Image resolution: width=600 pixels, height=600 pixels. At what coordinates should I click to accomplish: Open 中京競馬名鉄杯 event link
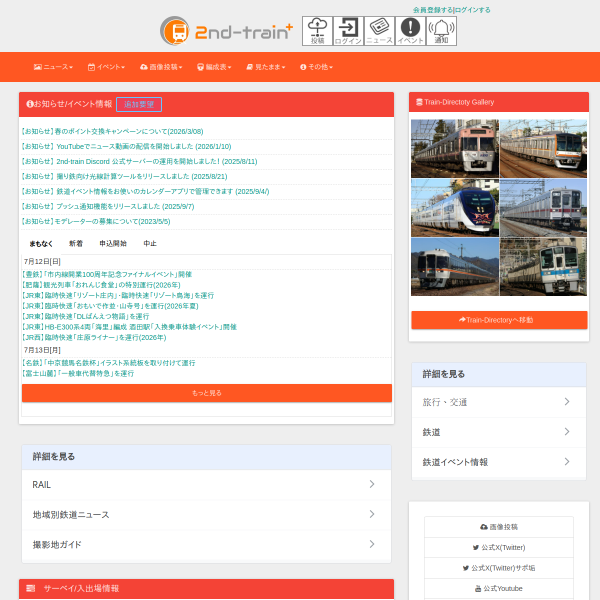[109, 363]
